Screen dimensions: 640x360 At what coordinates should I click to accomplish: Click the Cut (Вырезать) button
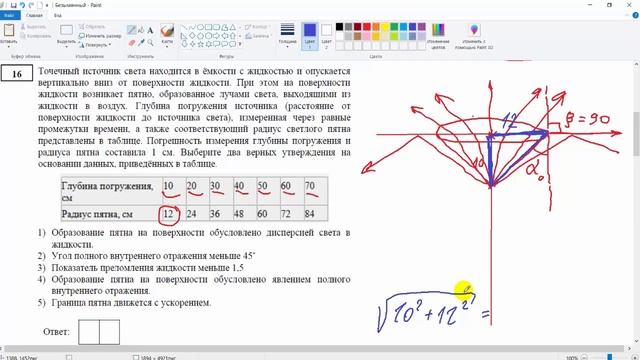tap(33, 27)
